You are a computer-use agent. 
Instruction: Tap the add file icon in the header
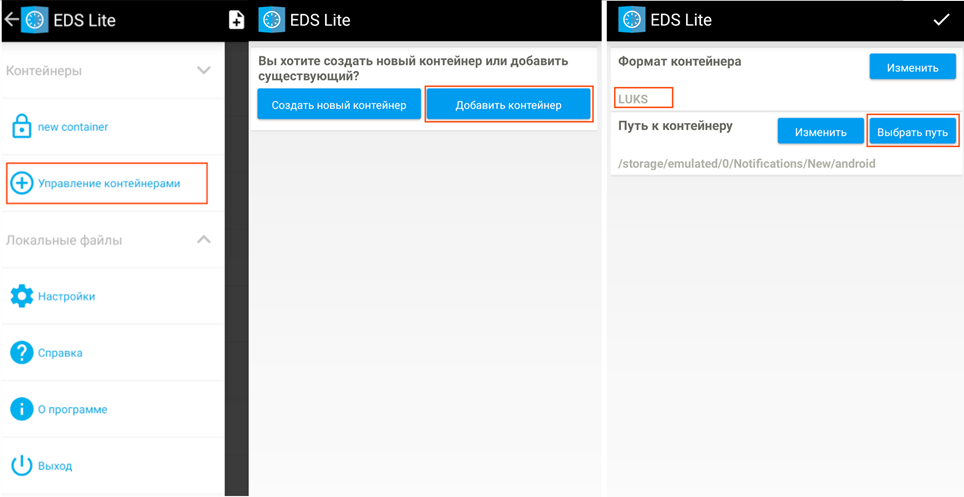click(237, 20)
